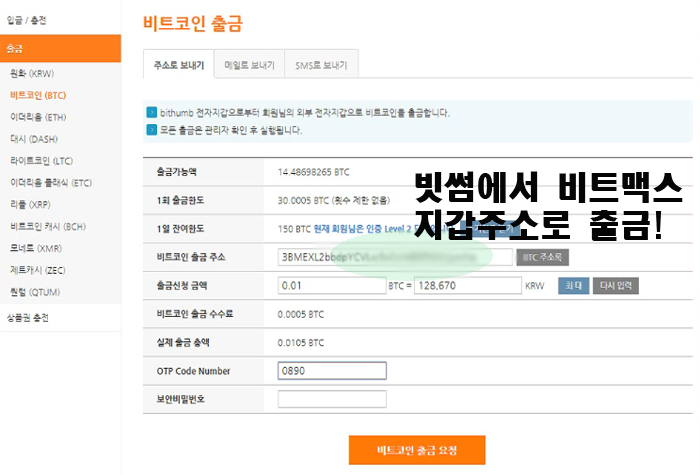Choose 리플 (XRP) withdrawal
Viewport: 700px width, 475px height.
tap(30, 204)
